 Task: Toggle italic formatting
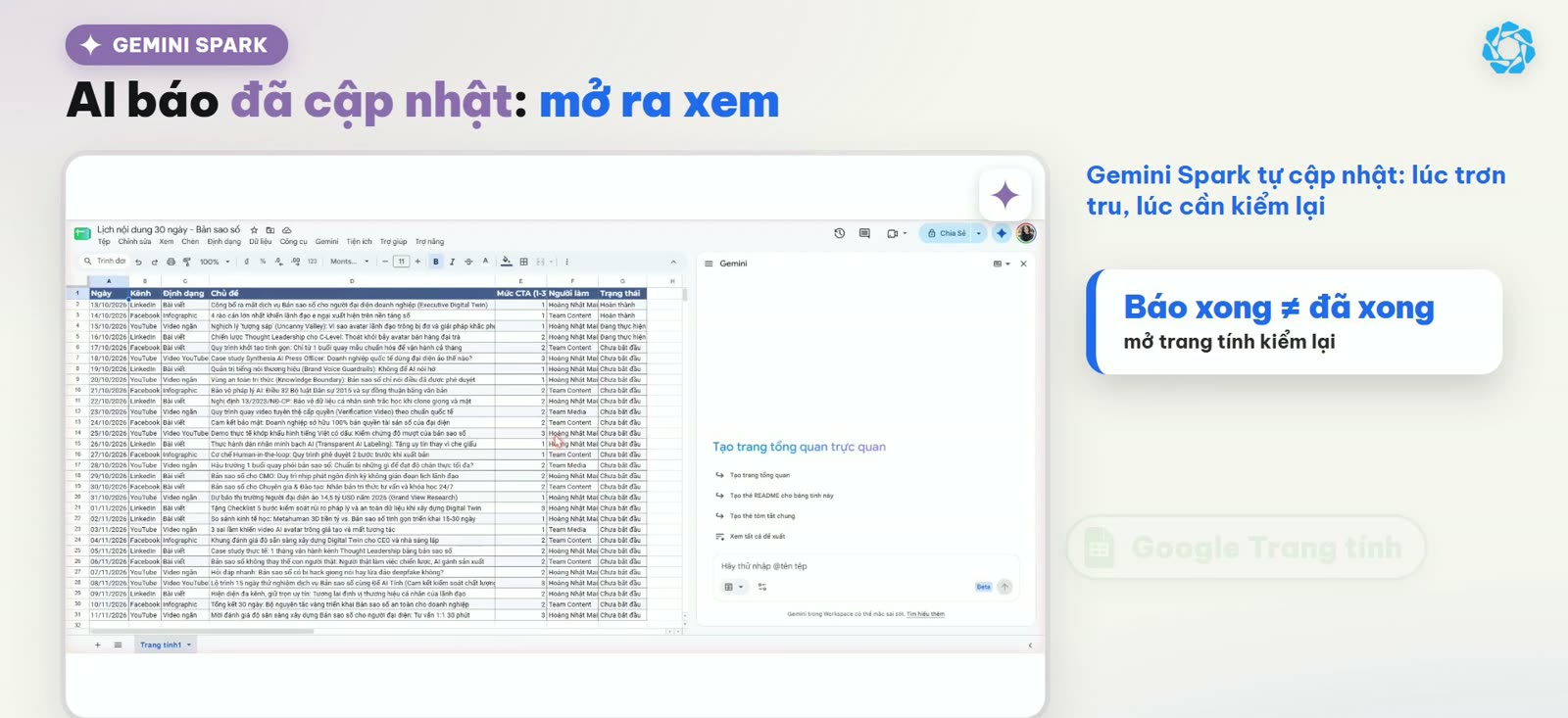point(452,262)
